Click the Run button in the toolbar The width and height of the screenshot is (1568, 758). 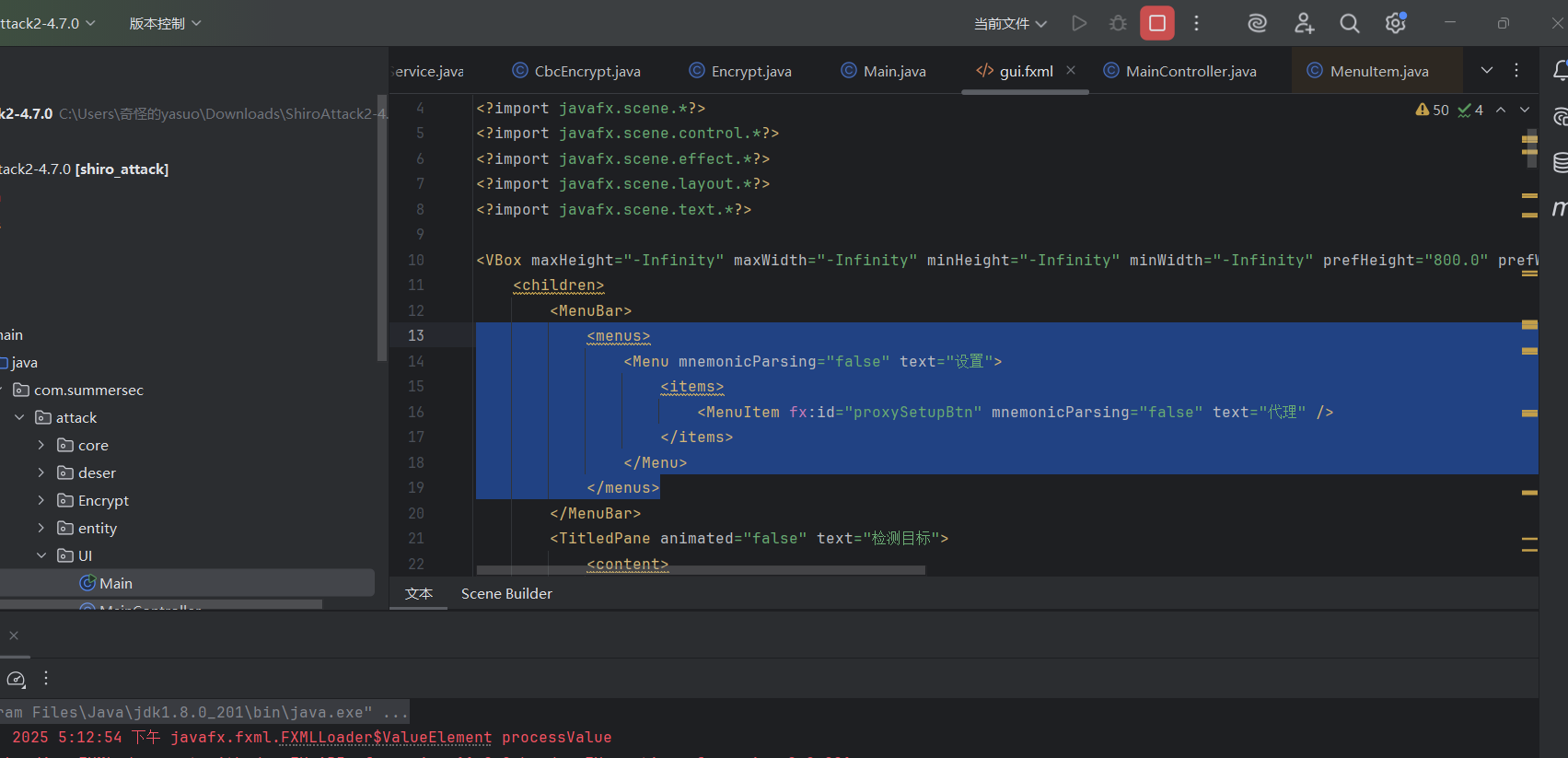(1079, 23)
